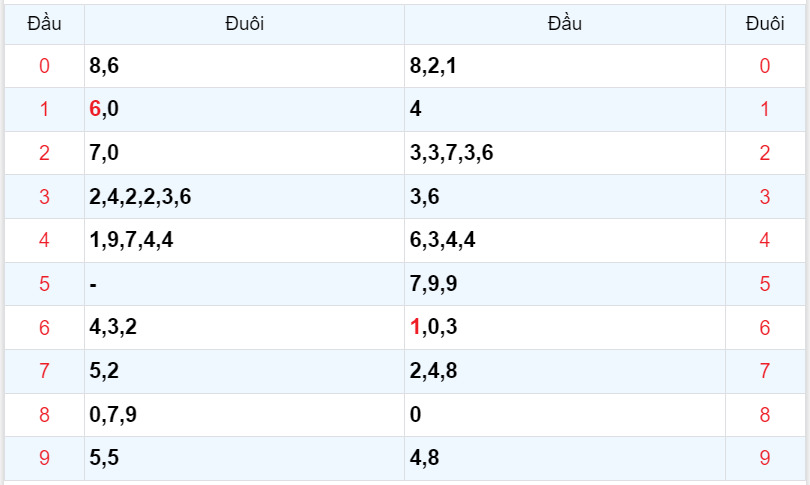This screenshot has height=485, width=810.
Task: Click the cell with "8,2,1"
Action: point(434,67)
